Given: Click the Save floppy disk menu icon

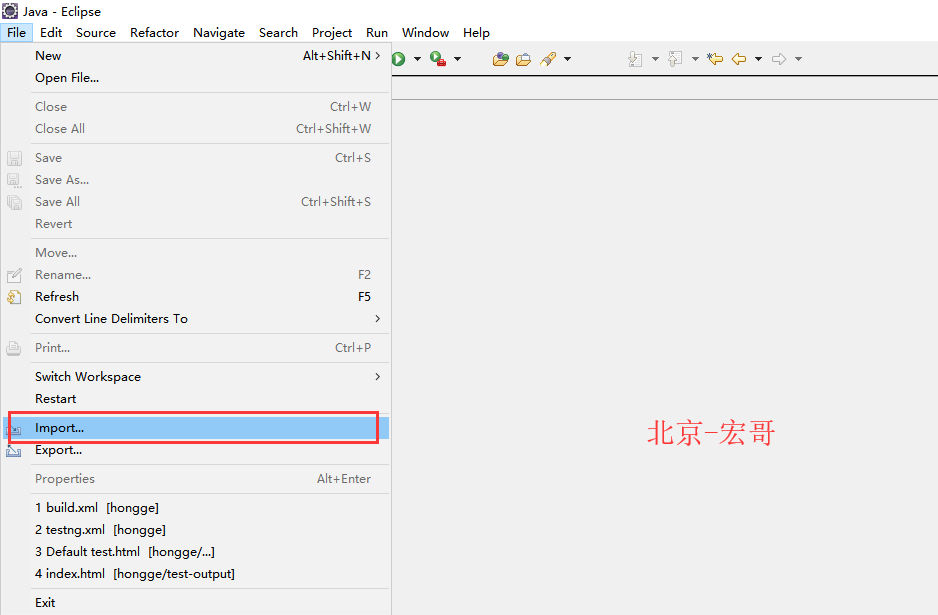Looking at the screenshot, I should 14,158.
